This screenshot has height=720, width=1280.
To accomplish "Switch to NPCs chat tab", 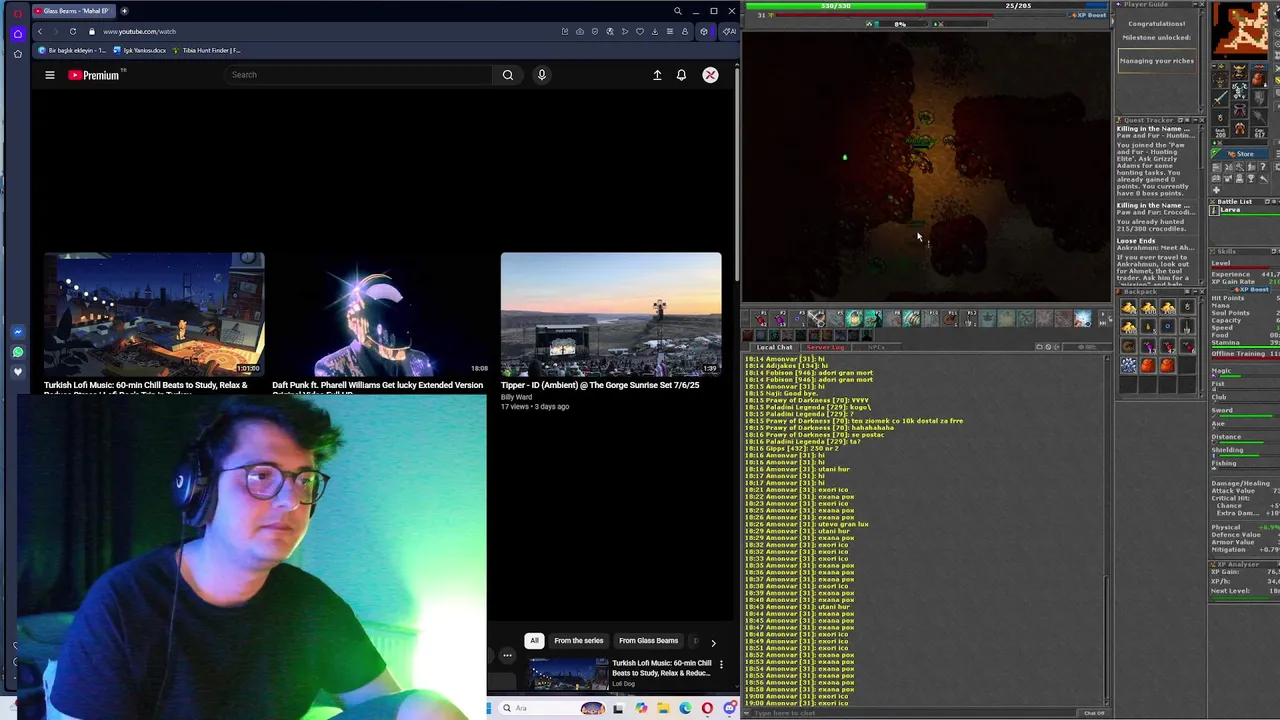I will [x=876, y=347].
